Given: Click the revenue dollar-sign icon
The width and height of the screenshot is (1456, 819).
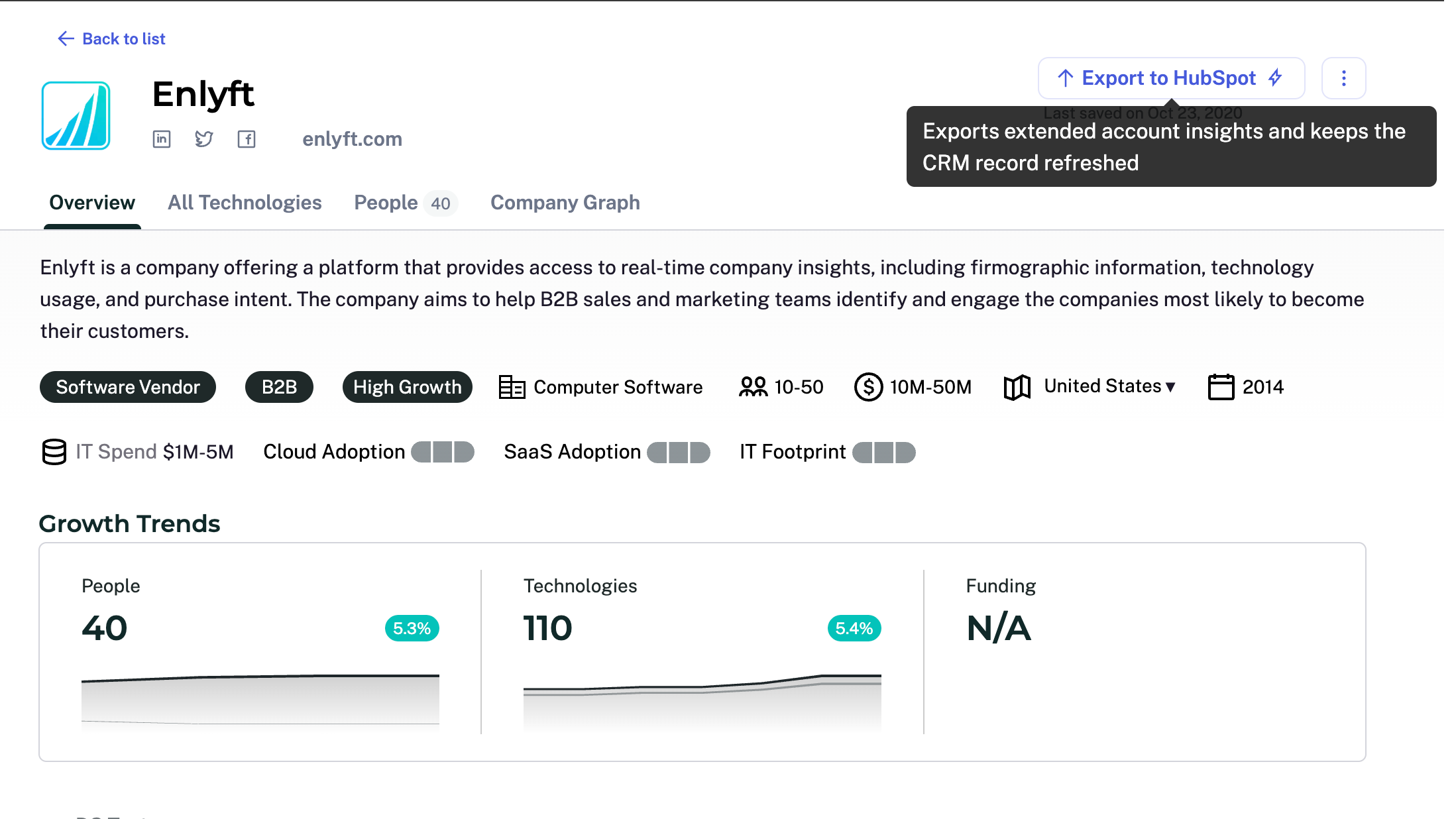Looking at the screenshot, I should (x=868, y=387).
